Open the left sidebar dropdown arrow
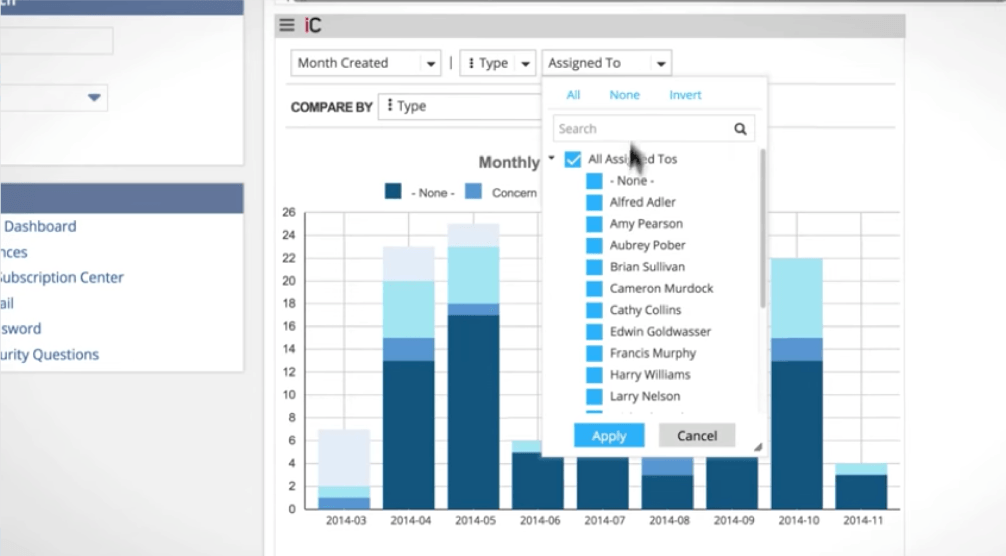The height and width of the screenshot is (556, 1006). (94, 97)
